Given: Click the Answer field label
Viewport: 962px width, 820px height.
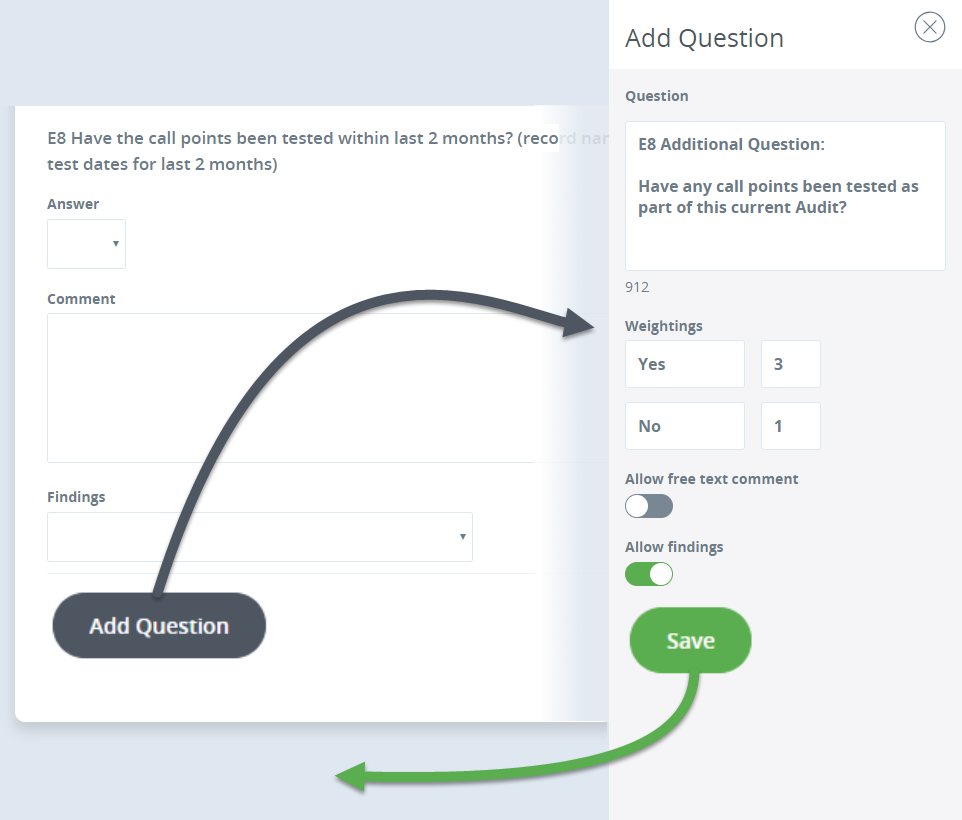Looking at the screenshot, I should click(73, 204).
